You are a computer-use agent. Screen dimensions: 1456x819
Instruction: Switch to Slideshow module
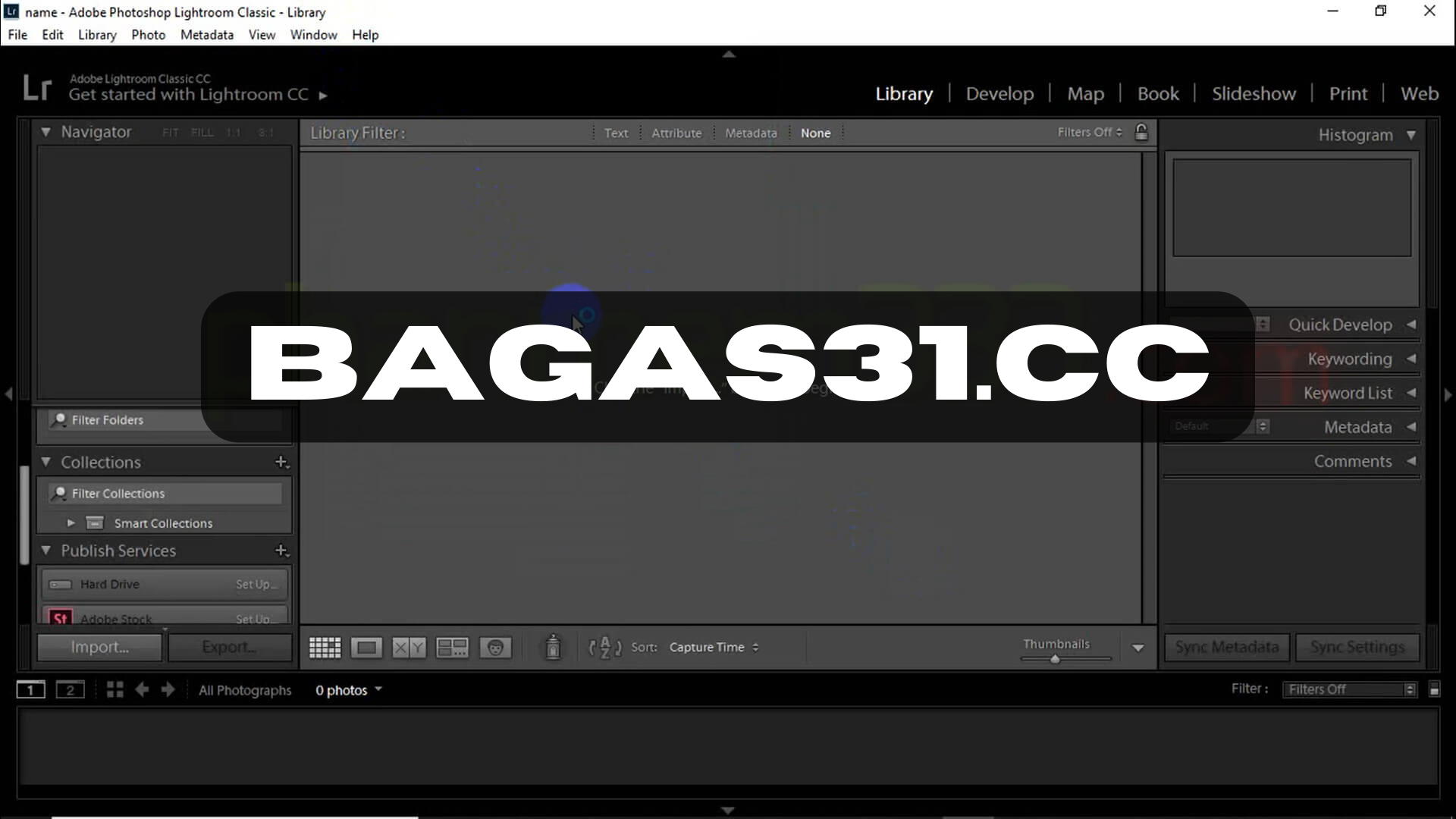point(1254,93)
